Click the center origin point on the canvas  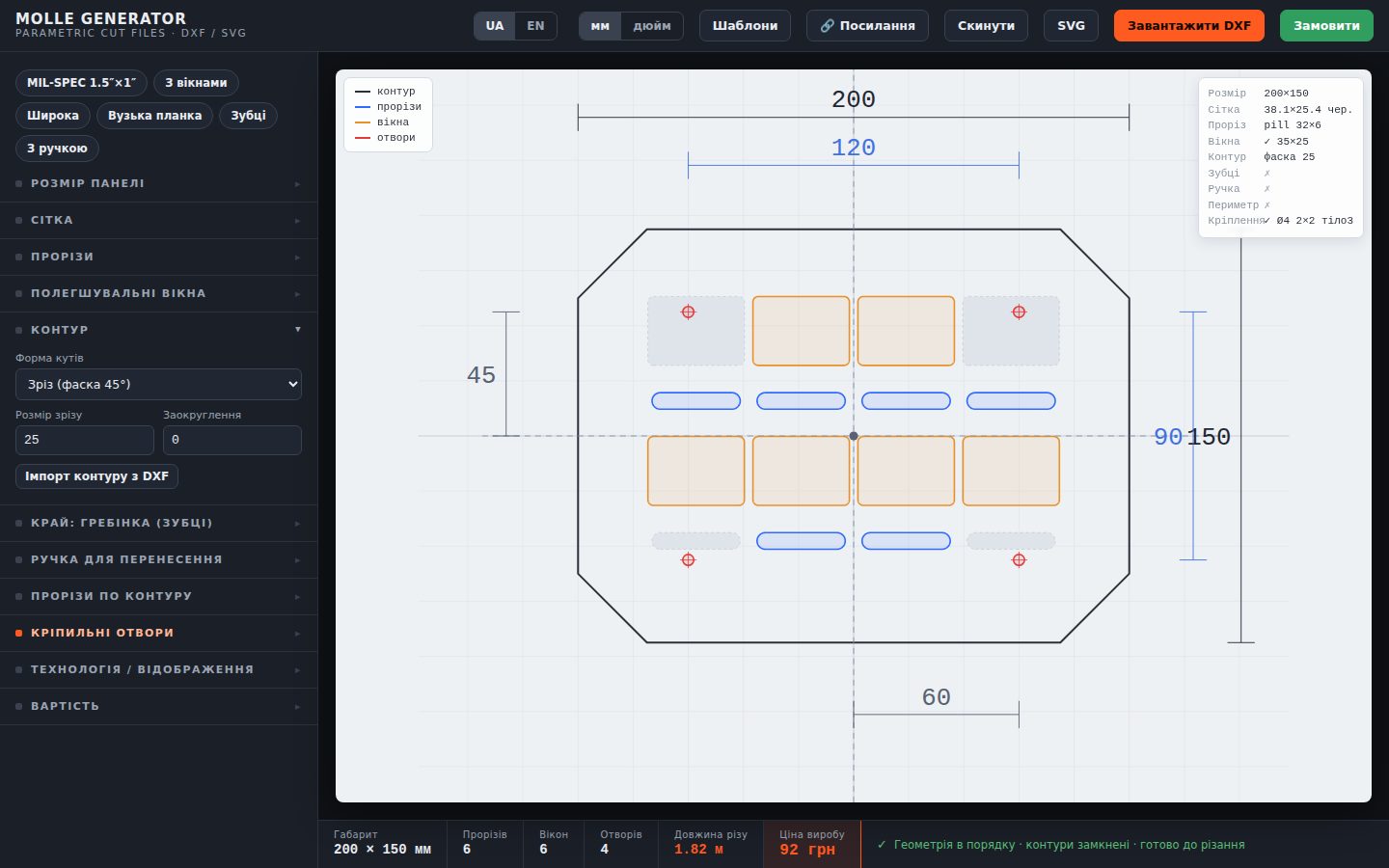(x=854, y=436)
